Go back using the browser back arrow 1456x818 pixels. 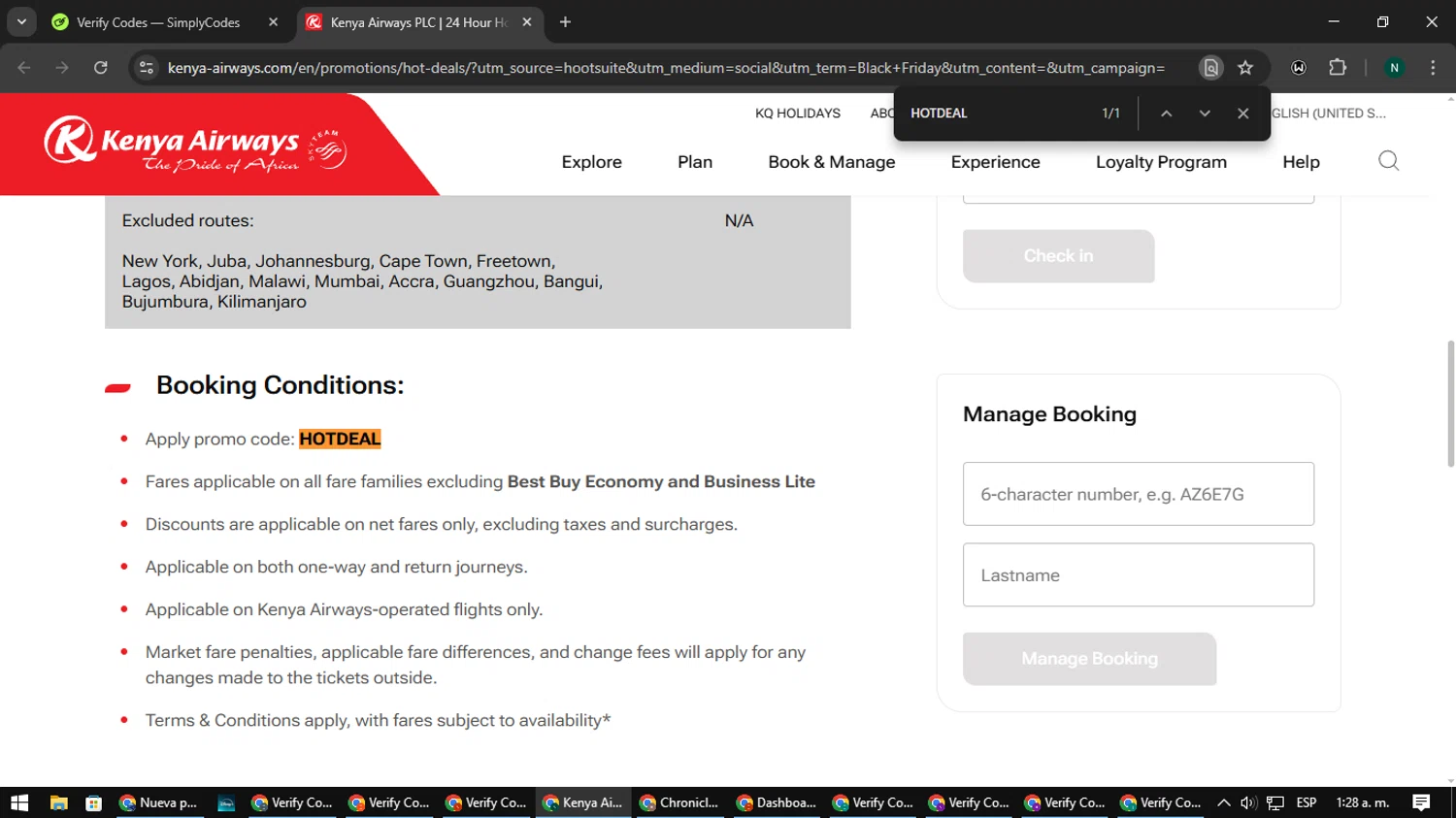(x=24, y=68)
